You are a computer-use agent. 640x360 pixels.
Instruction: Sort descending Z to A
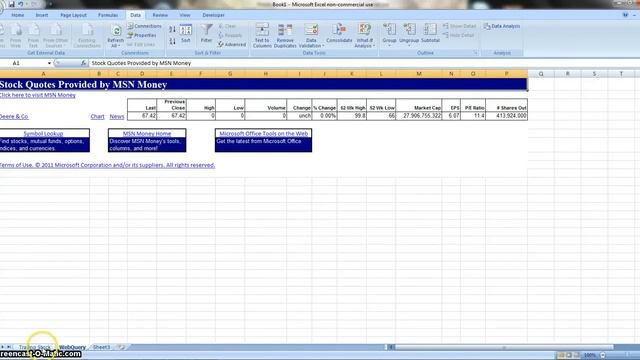tap(173, 41)
